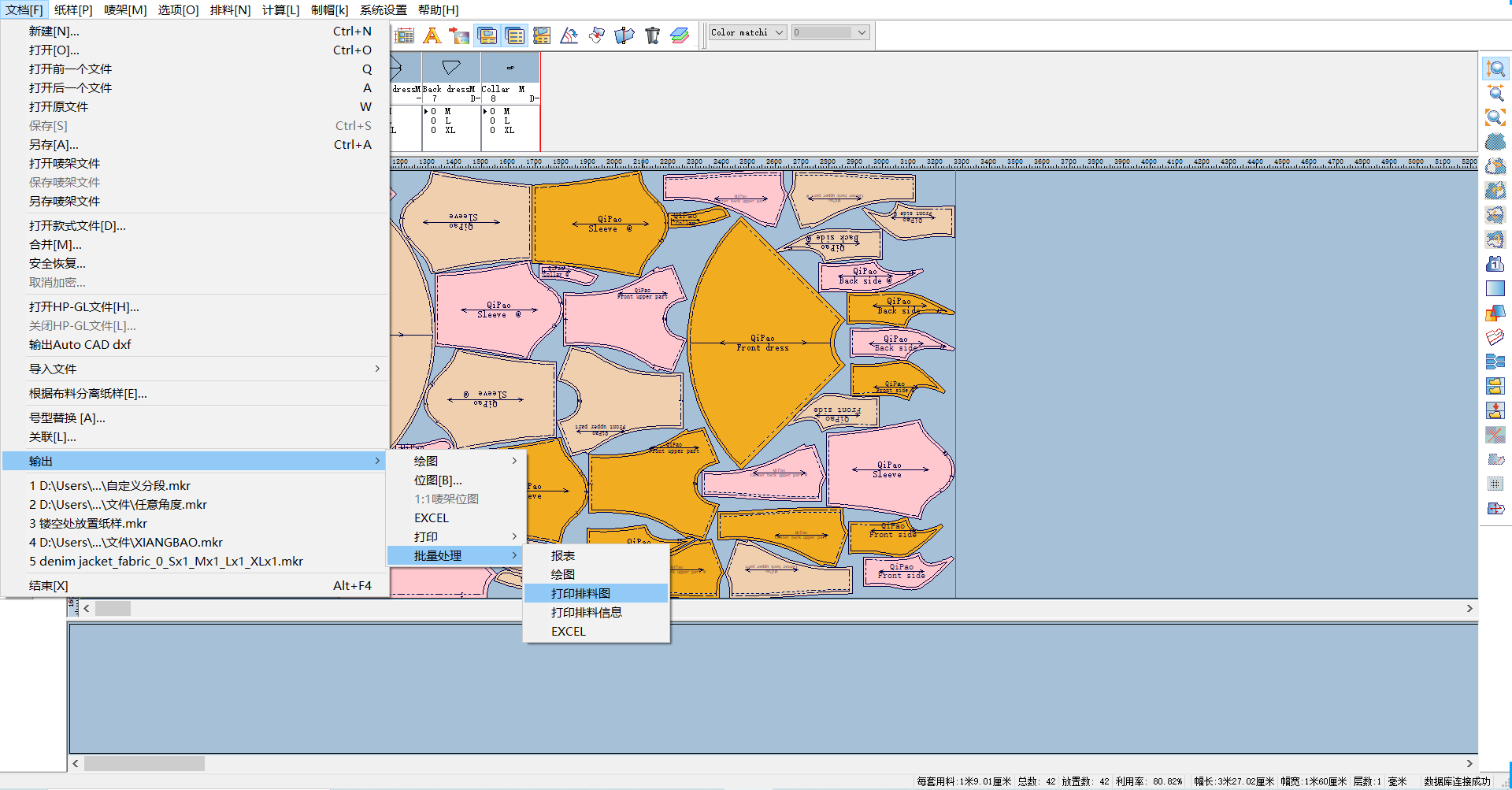The width and height of the screenshot is (1512, 790).
Task: Click the table dimensions icon in toolbar
Action: coord(404,35)
